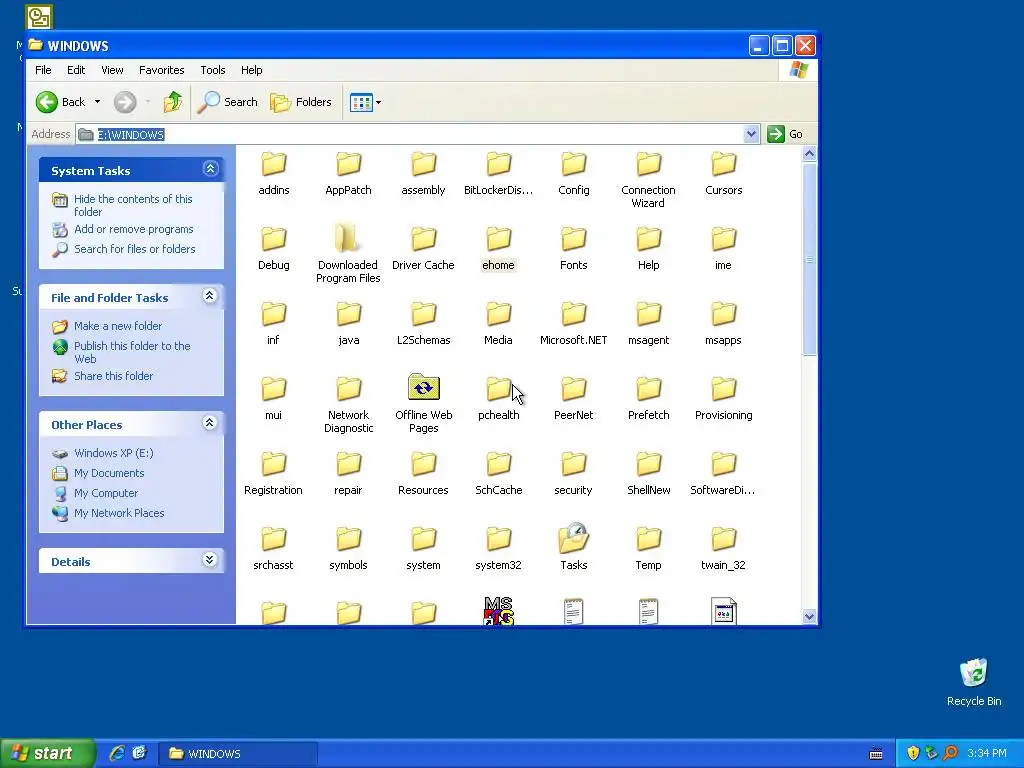Click the Go button
1024x768 pixels.
pos(785,134)
